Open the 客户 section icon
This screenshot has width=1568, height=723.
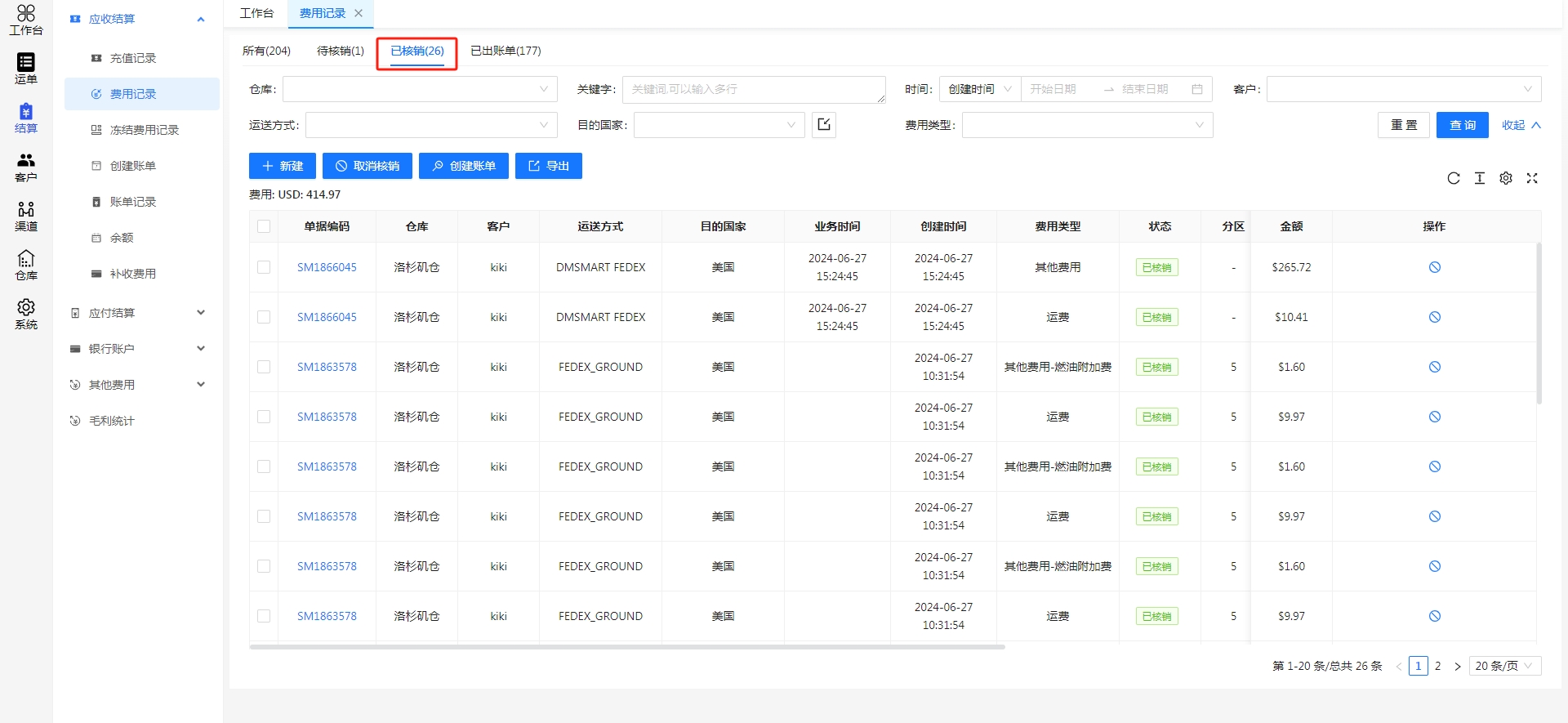(26, 167)
